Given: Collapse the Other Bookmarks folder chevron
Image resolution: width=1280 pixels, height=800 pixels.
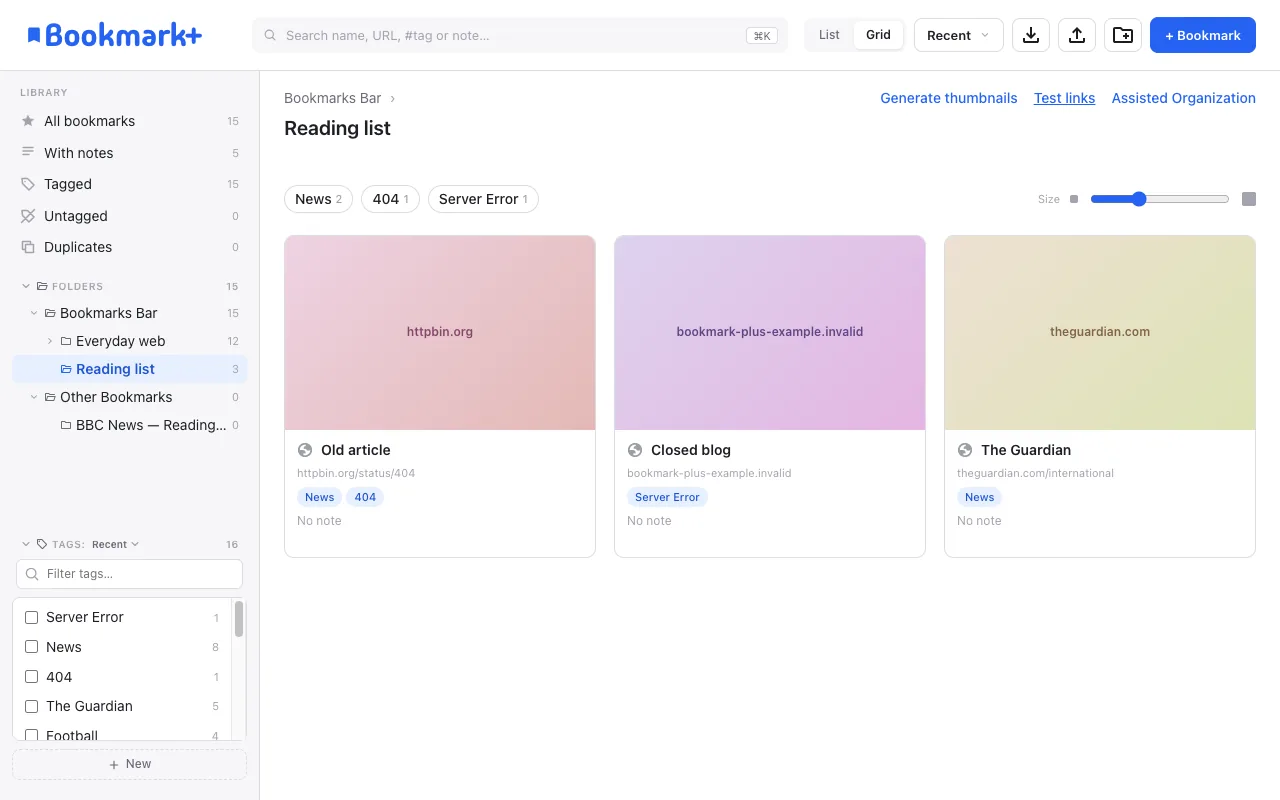Looking at the screenshot, I should pyautogui.click(x=34, y=397).
